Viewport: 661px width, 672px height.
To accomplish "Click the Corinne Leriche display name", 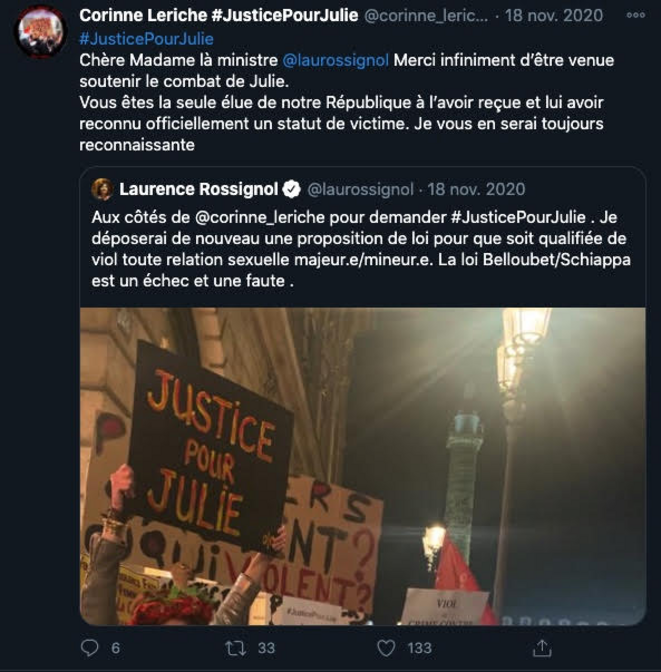I will pyautogui.click(x=219, y=15).
